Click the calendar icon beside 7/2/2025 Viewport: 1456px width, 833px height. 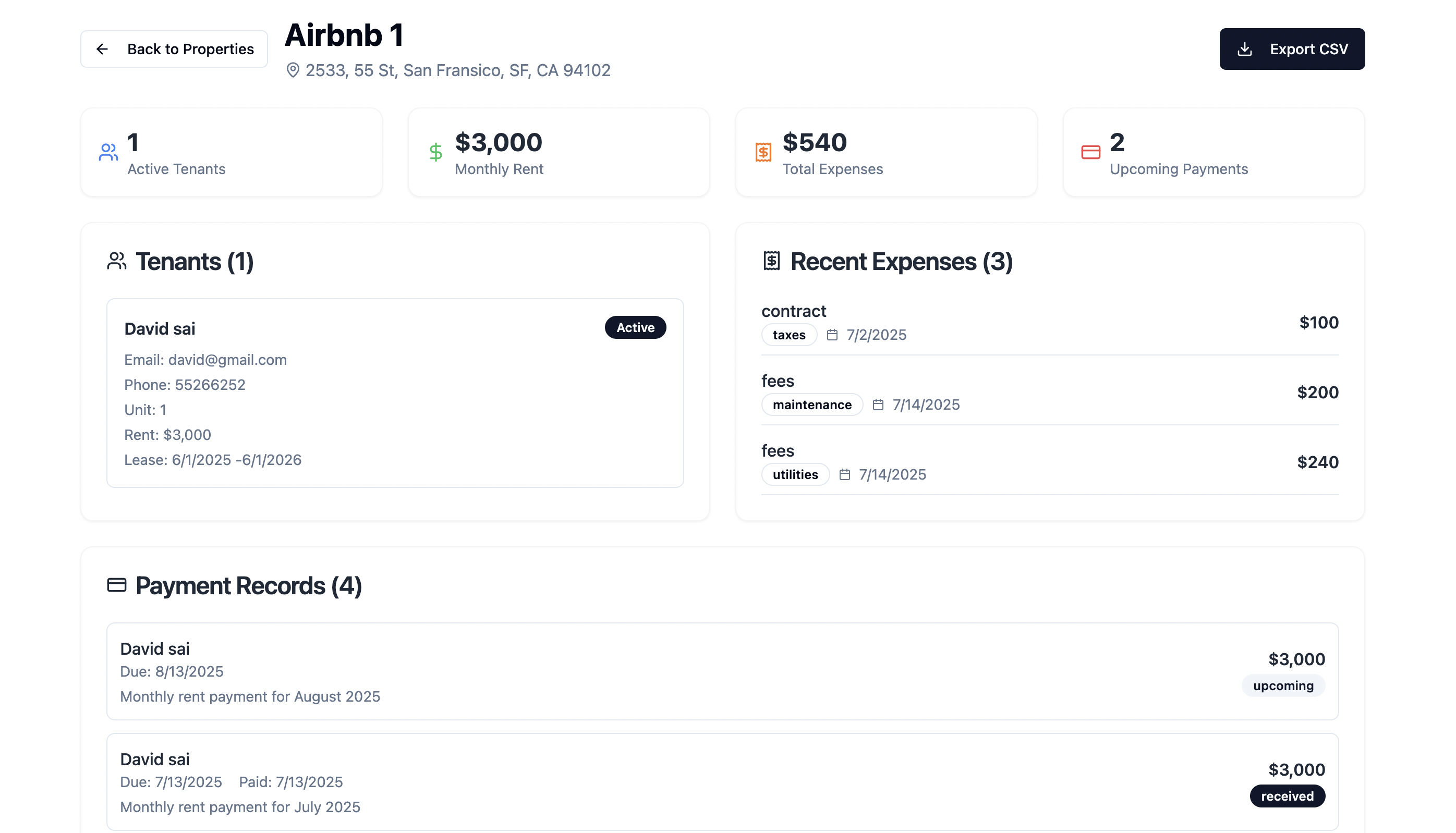tap(832, 335)
